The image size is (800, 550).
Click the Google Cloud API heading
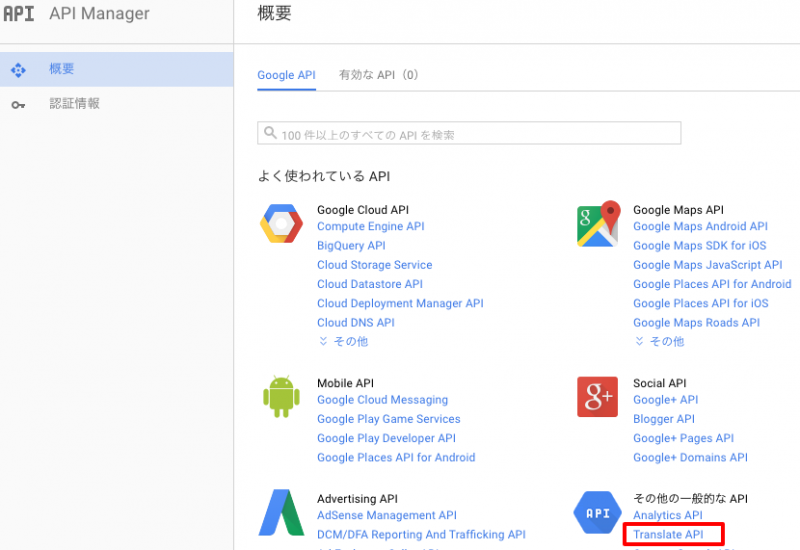click(363, 210)
